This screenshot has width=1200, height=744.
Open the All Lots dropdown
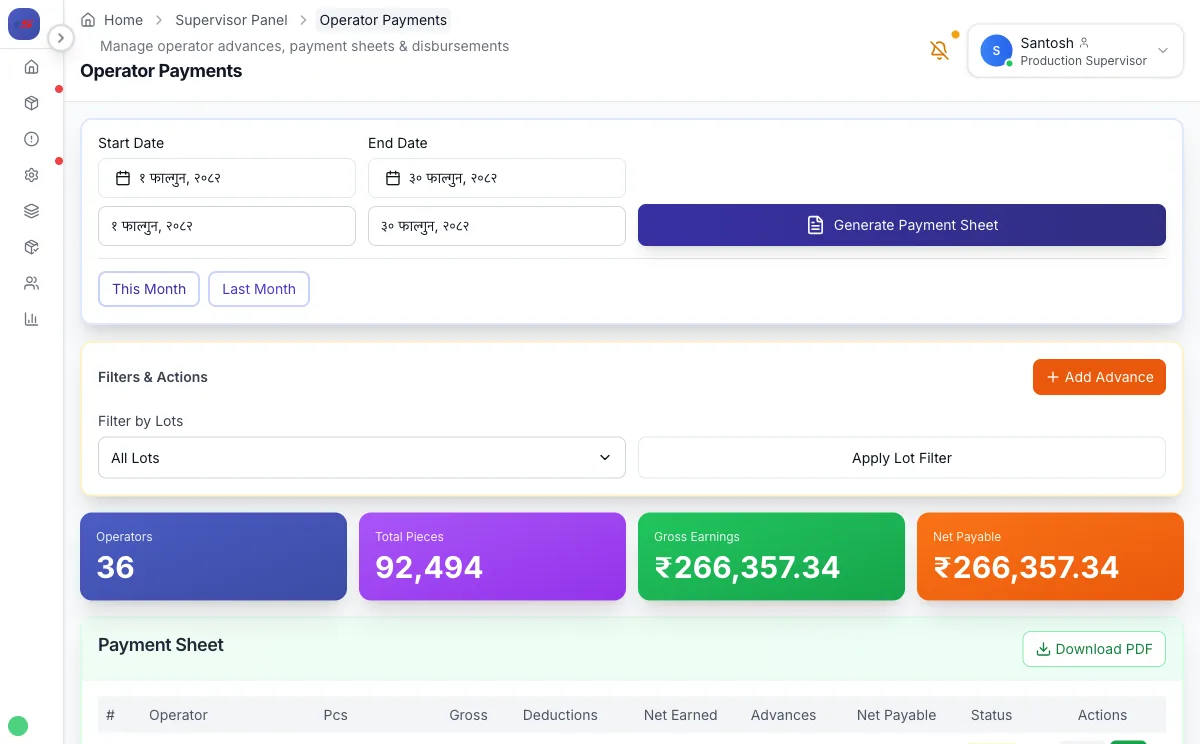tap(361, 457)
